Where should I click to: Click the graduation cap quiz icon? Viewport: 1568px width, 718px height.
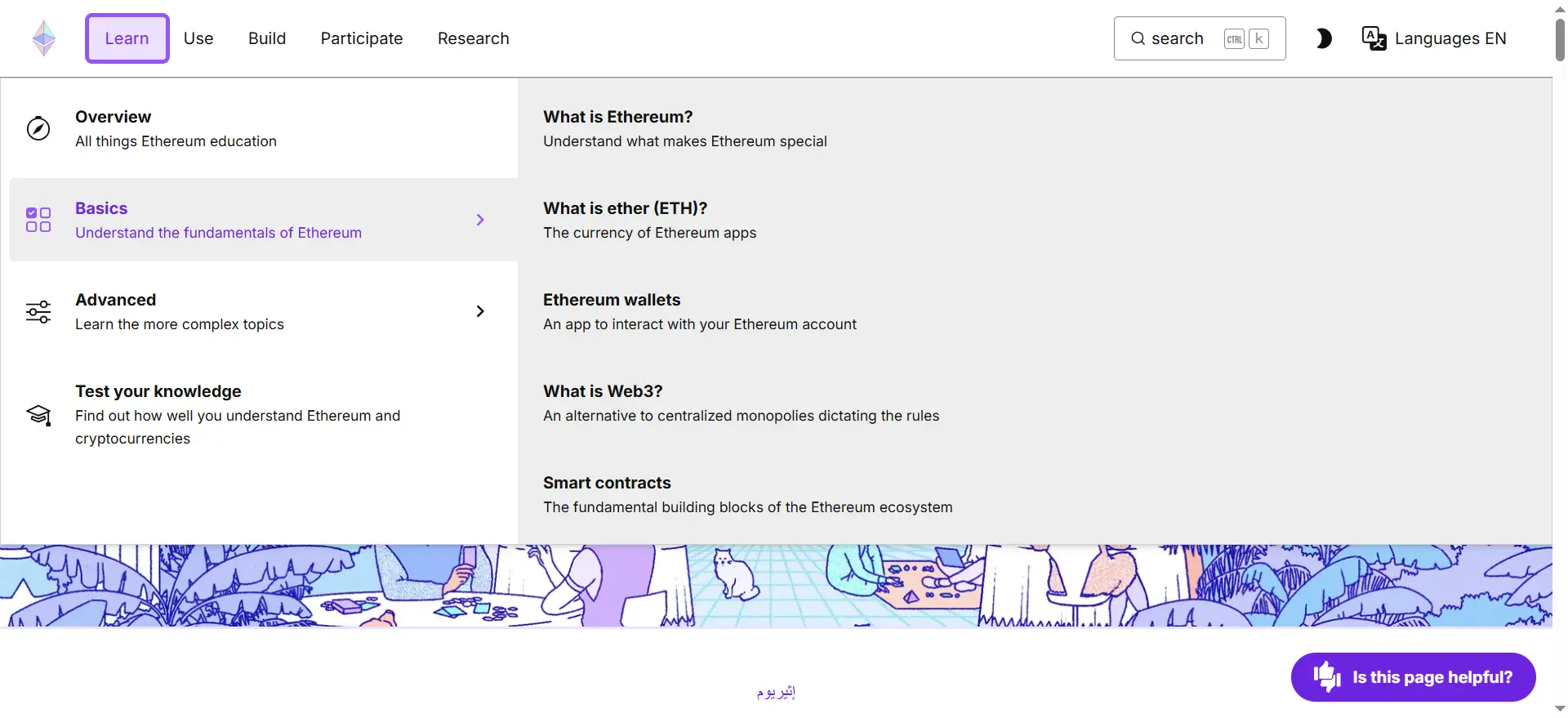coord(38,415)
